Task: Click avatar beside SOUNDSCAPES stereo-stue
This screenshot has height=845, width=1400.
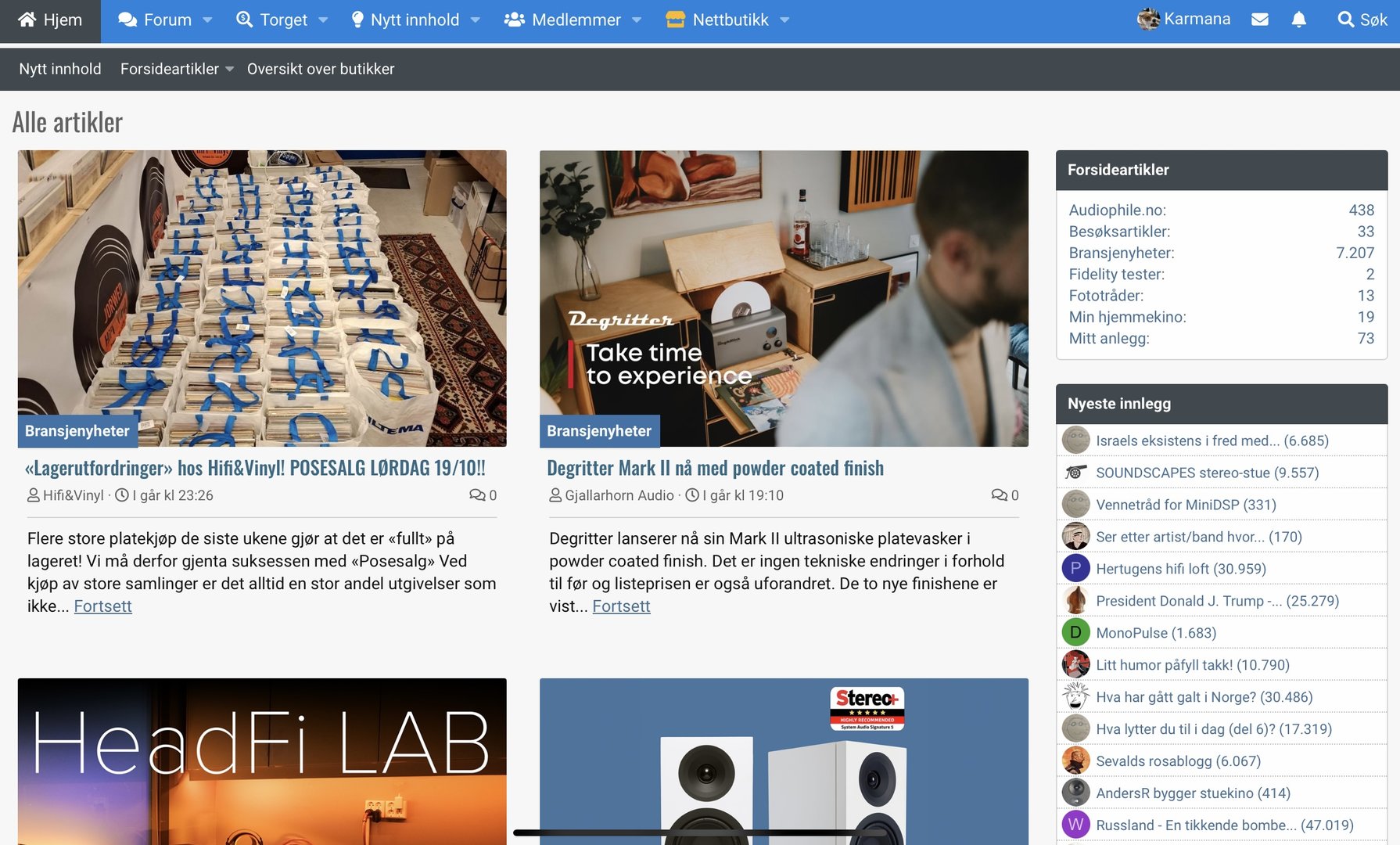Action: coord(1076,472)
